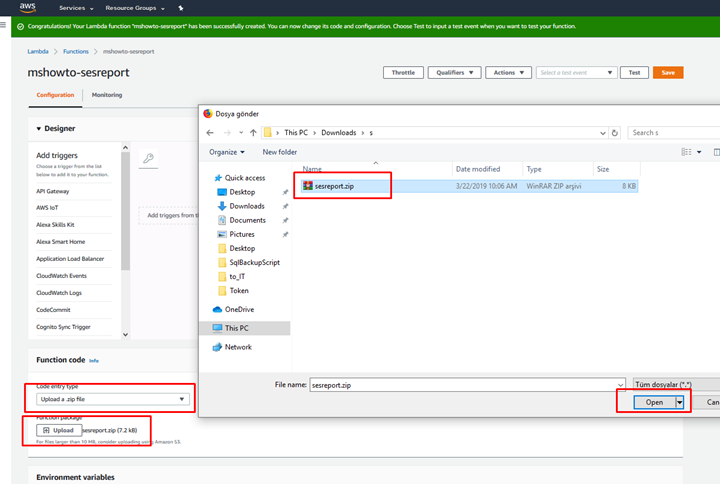Open the hamburger side menu
Viewport: 720px width, 484px height.
click(x=3, y=24)
